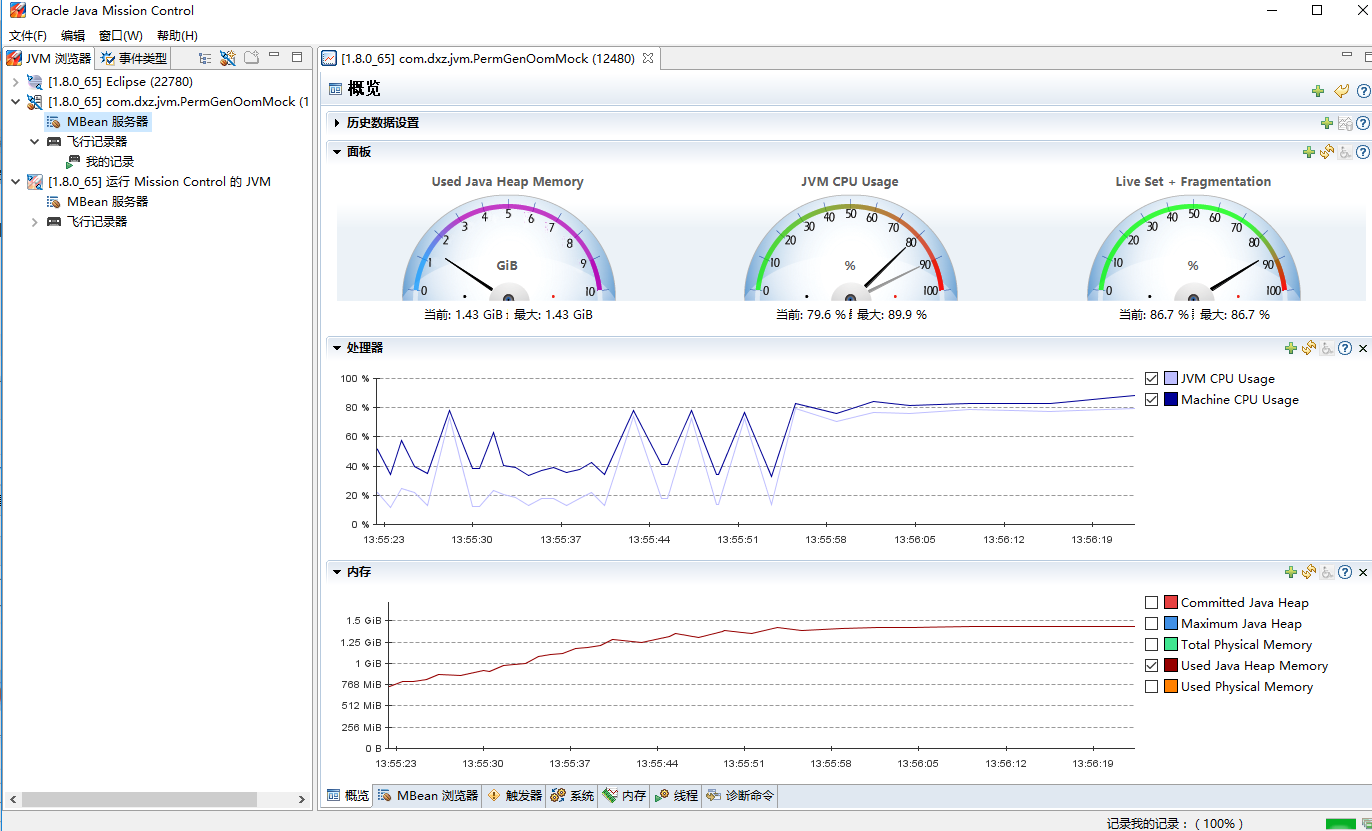This screenshot has width=1372, height=831.
Task: Open the 文件(F) menu
Action: [28, 36]
